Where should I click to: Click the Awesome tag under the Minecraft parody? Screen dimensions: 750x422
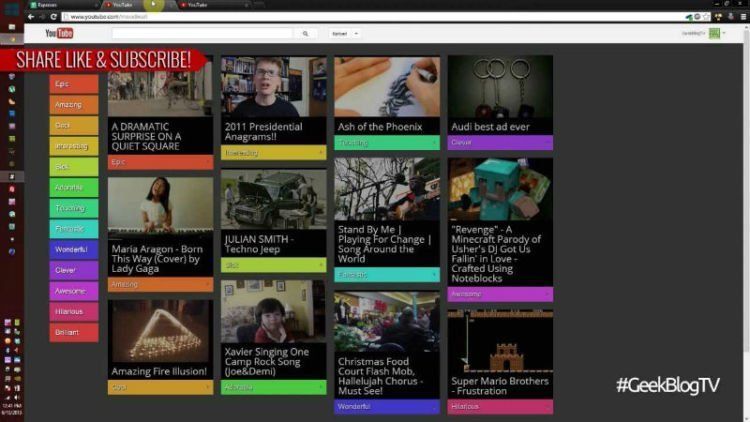[500, 294]
